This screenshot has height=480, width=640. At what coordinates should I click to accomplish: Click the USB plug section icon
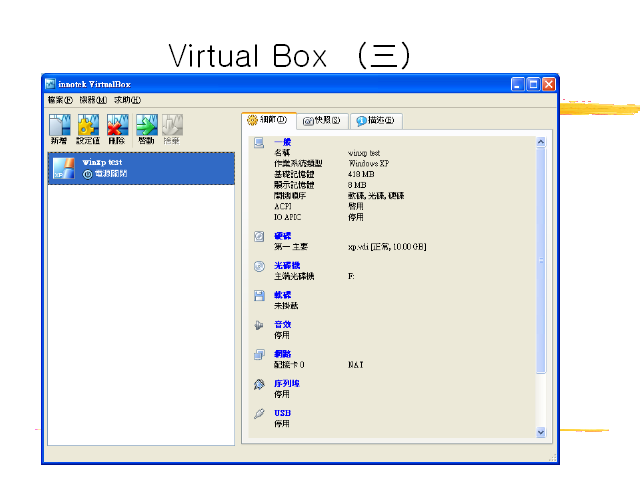point(259,413)
